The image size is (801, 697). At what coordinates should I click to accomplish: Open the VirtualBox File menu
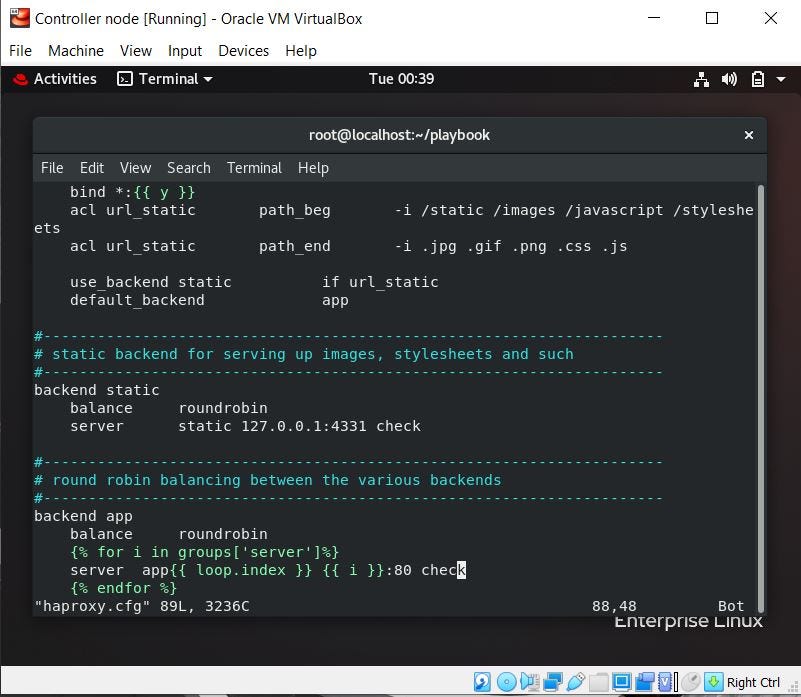click(20, 51)
